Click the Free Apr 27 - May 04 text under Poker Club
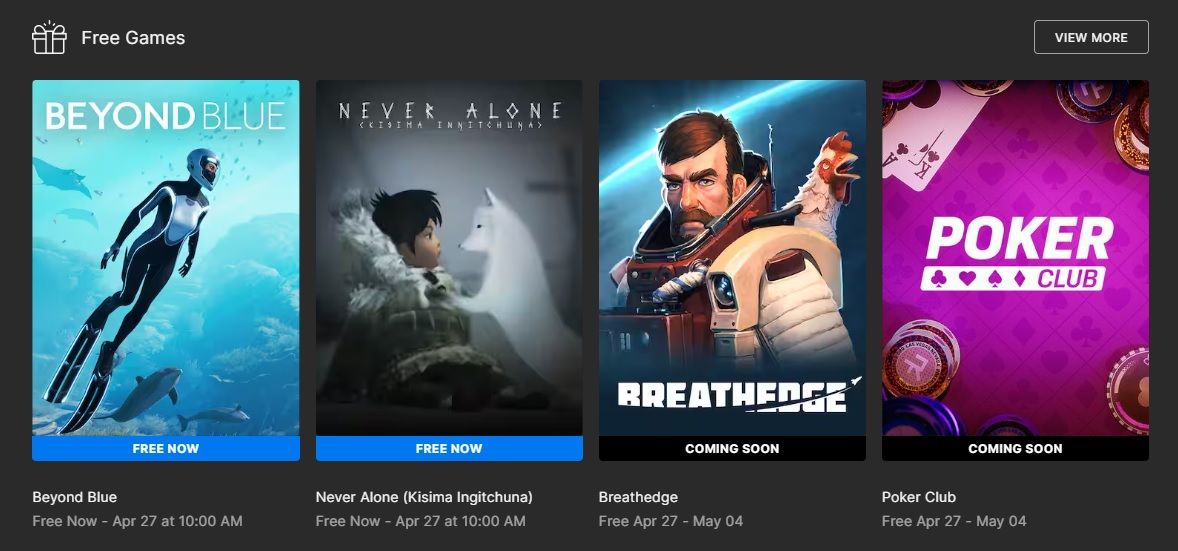The width and height of the screenshot is (1178, 551). point(954,521)
